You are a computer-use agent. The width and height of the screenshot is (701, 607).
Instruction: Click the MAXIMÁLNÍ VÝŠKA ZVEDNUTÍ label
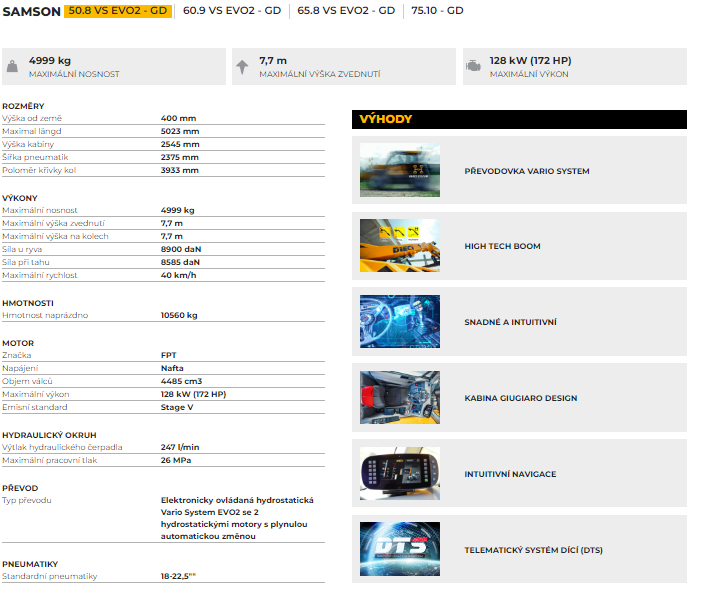click(x=320, y=74)
